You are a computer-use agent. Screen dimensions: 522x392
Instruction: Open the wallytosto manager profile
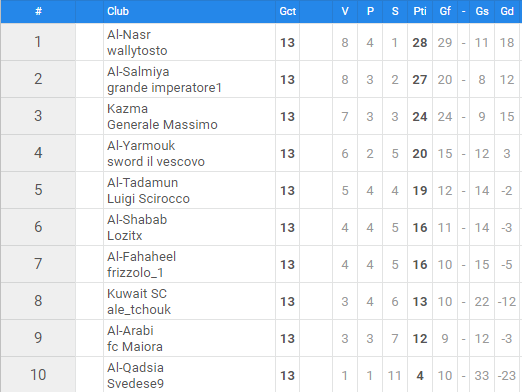pos(137,51)
